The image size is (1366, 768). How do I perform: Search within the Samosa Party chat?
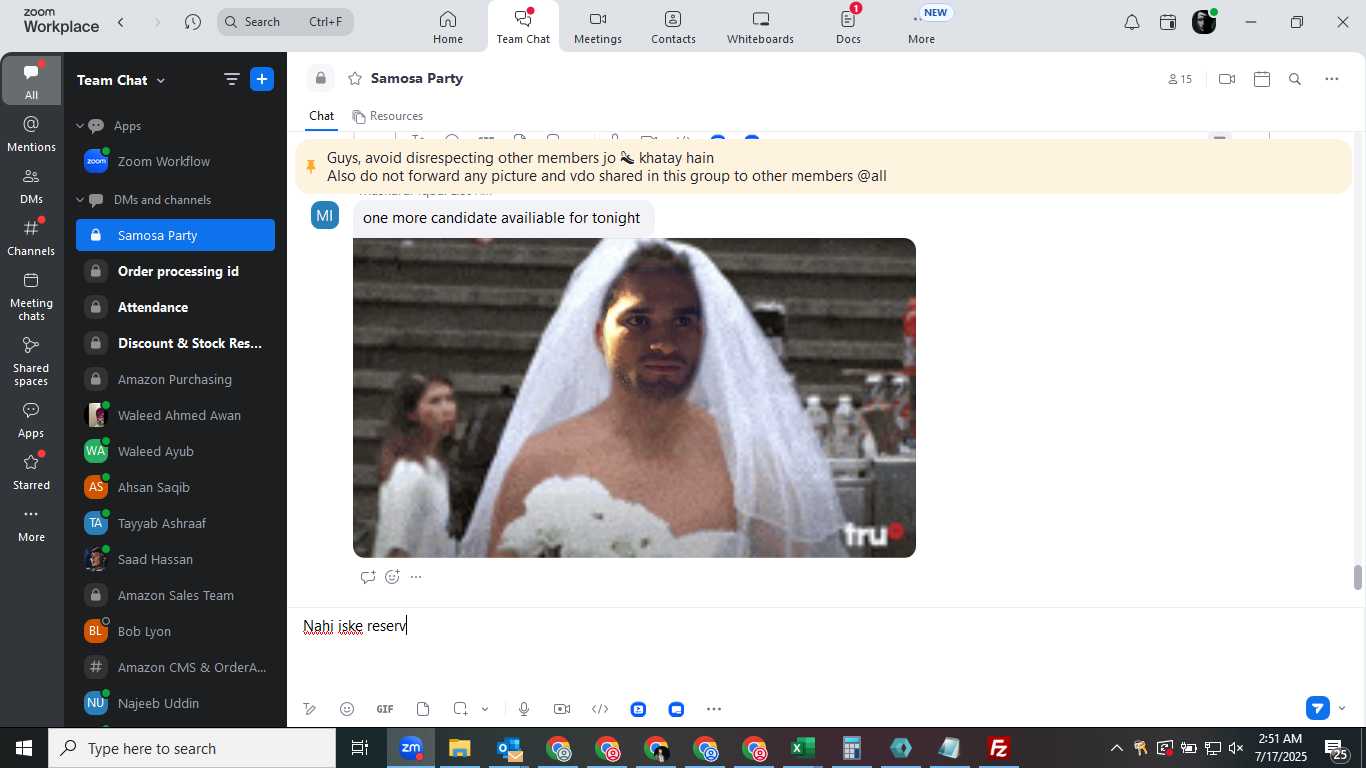1295,79
